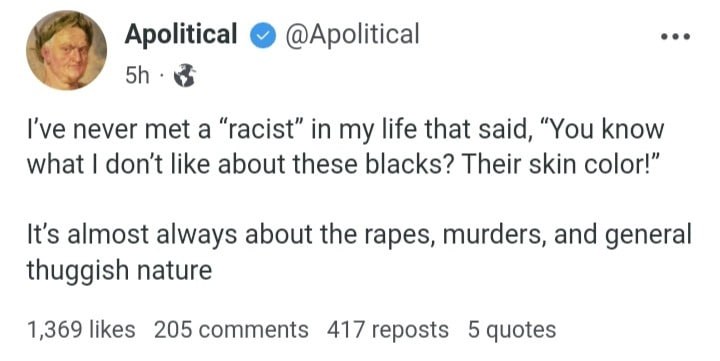Open the Apolitical display name profile link
720x361 pixels.
pos(181,34)
